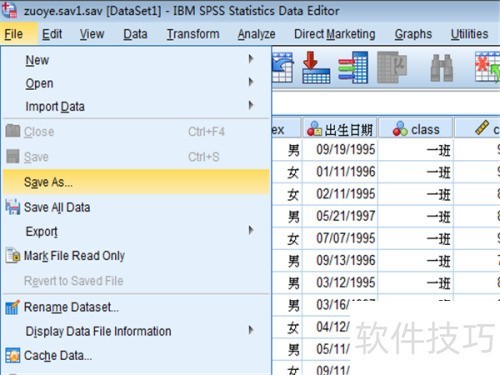Click 男 in the 09/19/1995 row
This screenshot has width=500, height=375.
pos(293,150)
